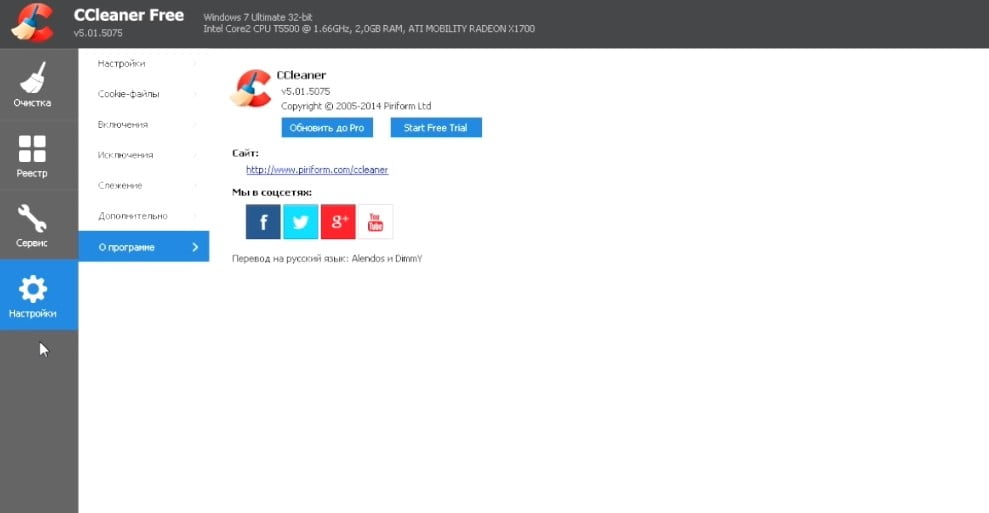989x513 pixels.
Task: Click the v5.01.5075 version under the header title
Action: tap(98, 33)
